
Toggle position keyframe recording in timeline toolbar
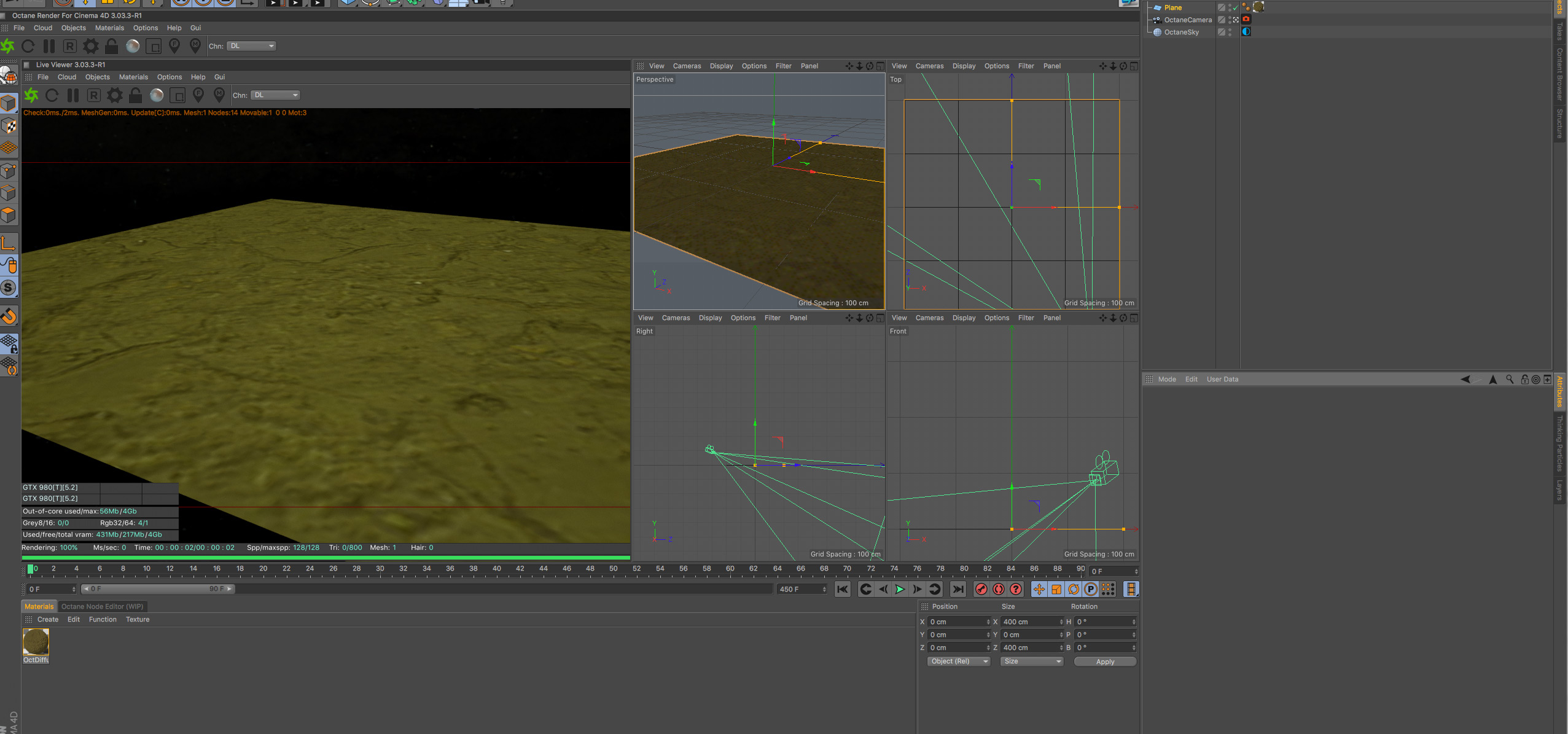[x=1039, y=590]
